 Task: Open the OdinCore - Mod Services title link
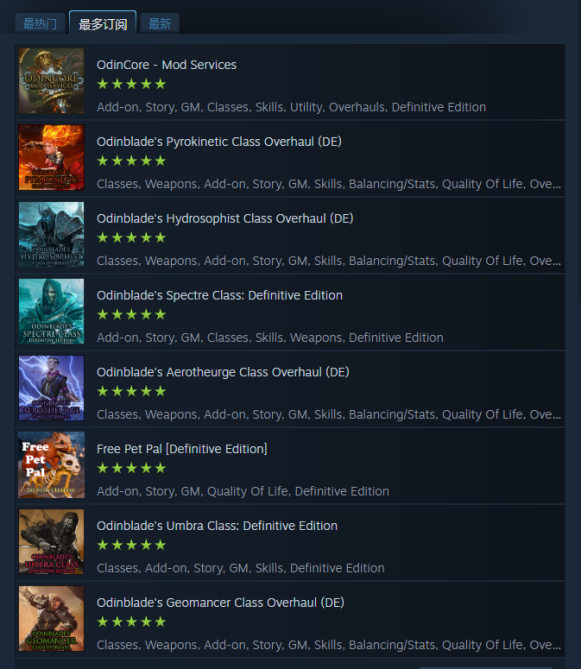pyautogui.click(x=166, y=65)
